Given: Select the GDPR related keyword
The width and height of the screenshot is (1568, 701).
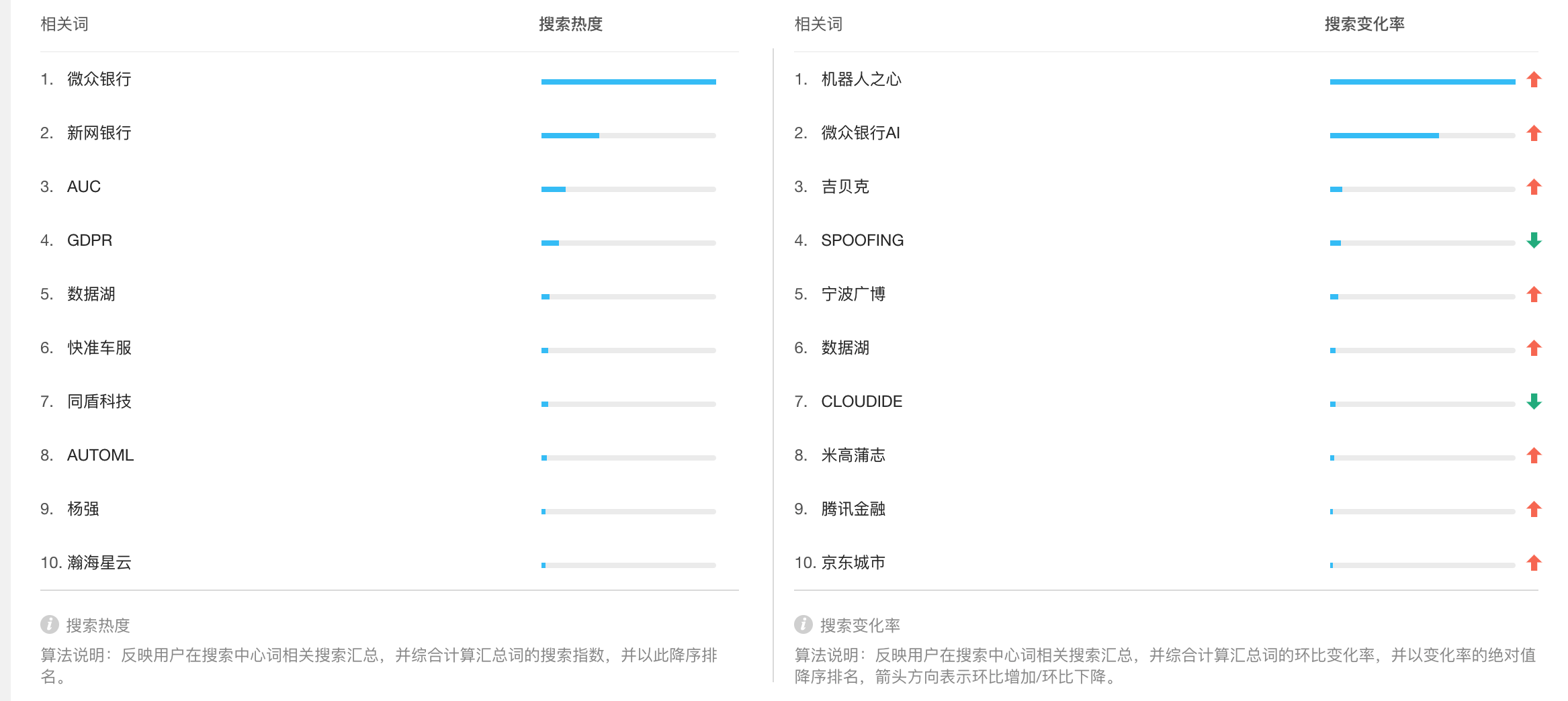Looking at the screenshot, I should [x=89, y=240].
